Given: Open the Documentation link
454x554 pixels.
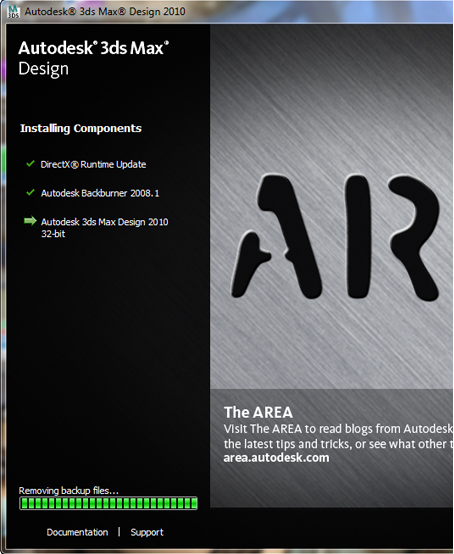Looking at the screenshot, I should (x=77, y=532).
